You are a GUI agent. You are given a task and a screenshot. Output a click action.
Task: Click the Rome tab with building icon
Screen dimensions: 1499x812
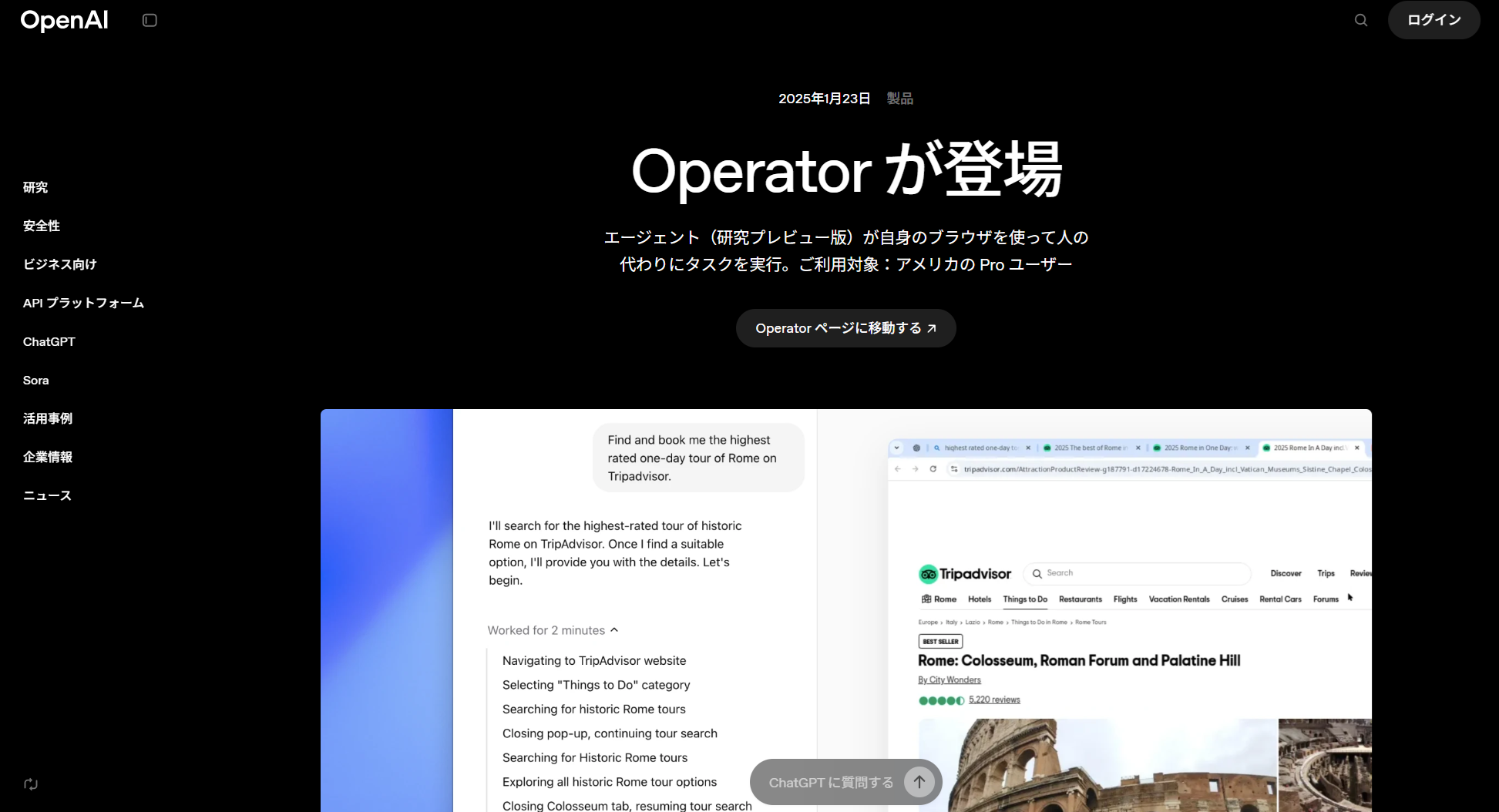[939, 599]
